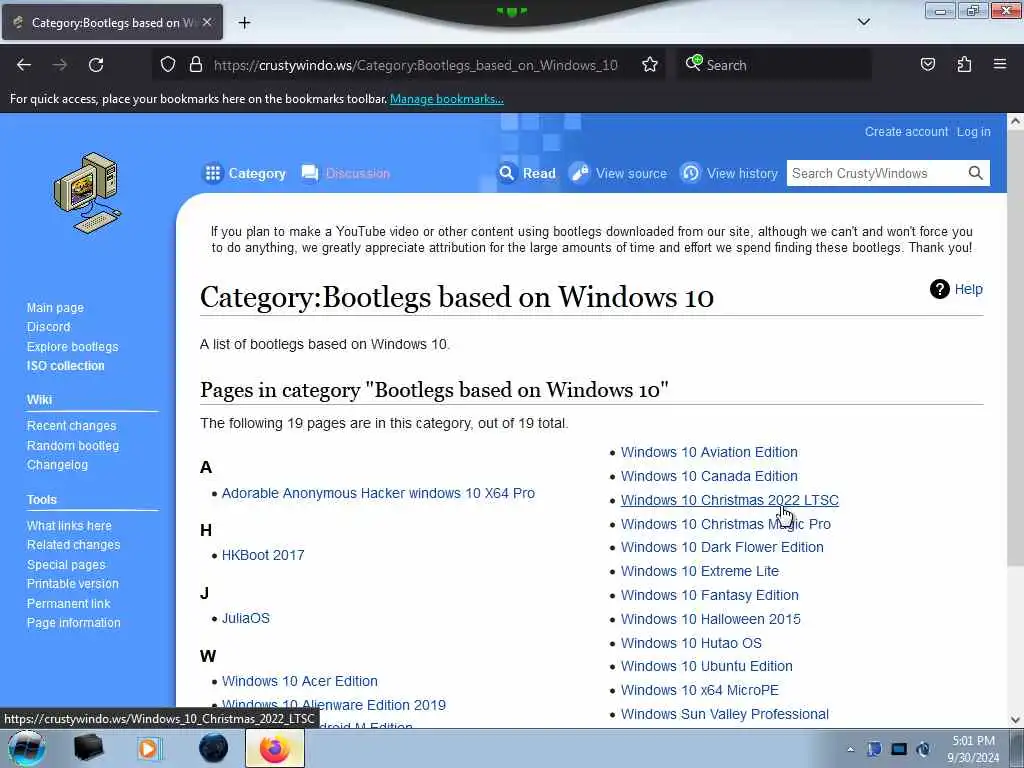Open Windows 10 Dark Flower Edition
Screen dimensions: 1024x768
722,547
